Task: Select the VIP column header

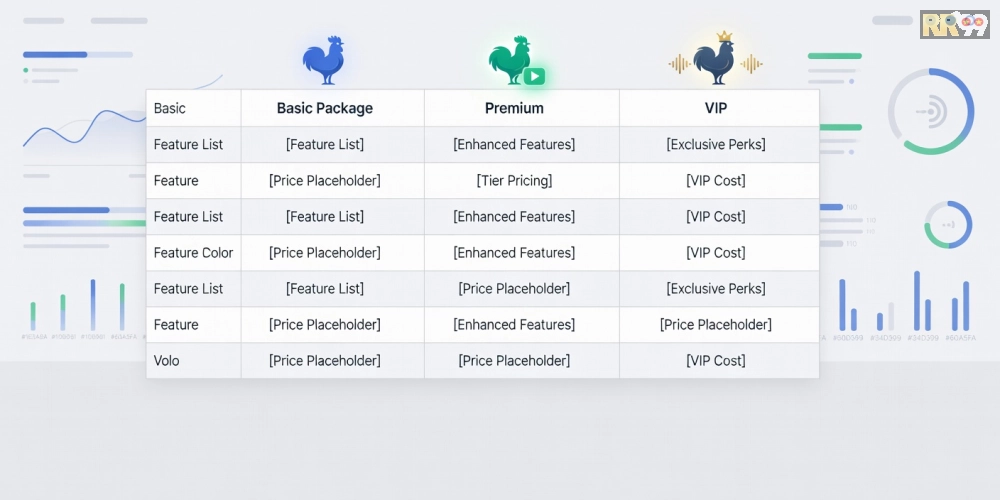Action: point(716,108)
